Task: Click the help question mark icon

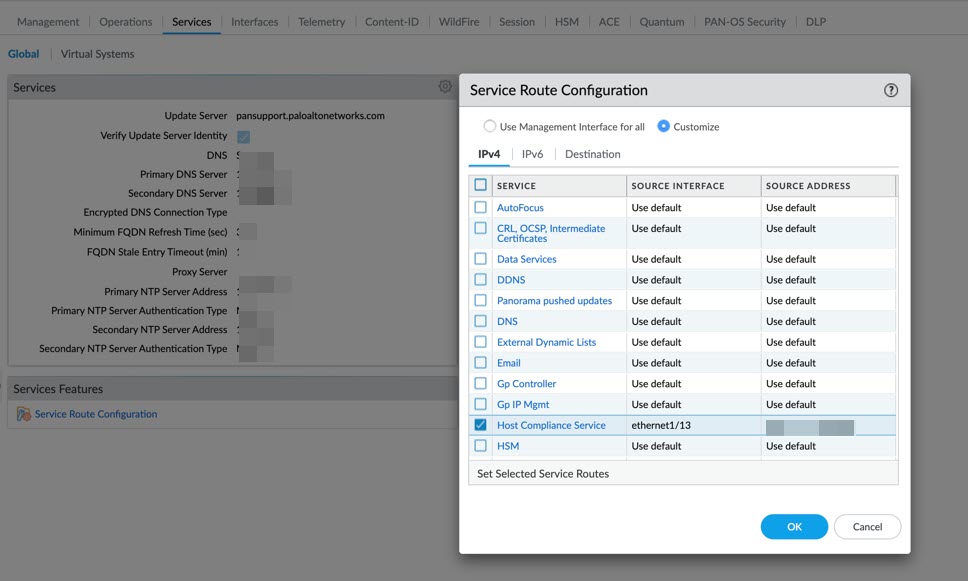Action: pyautogui.click(x=891, y=90)
